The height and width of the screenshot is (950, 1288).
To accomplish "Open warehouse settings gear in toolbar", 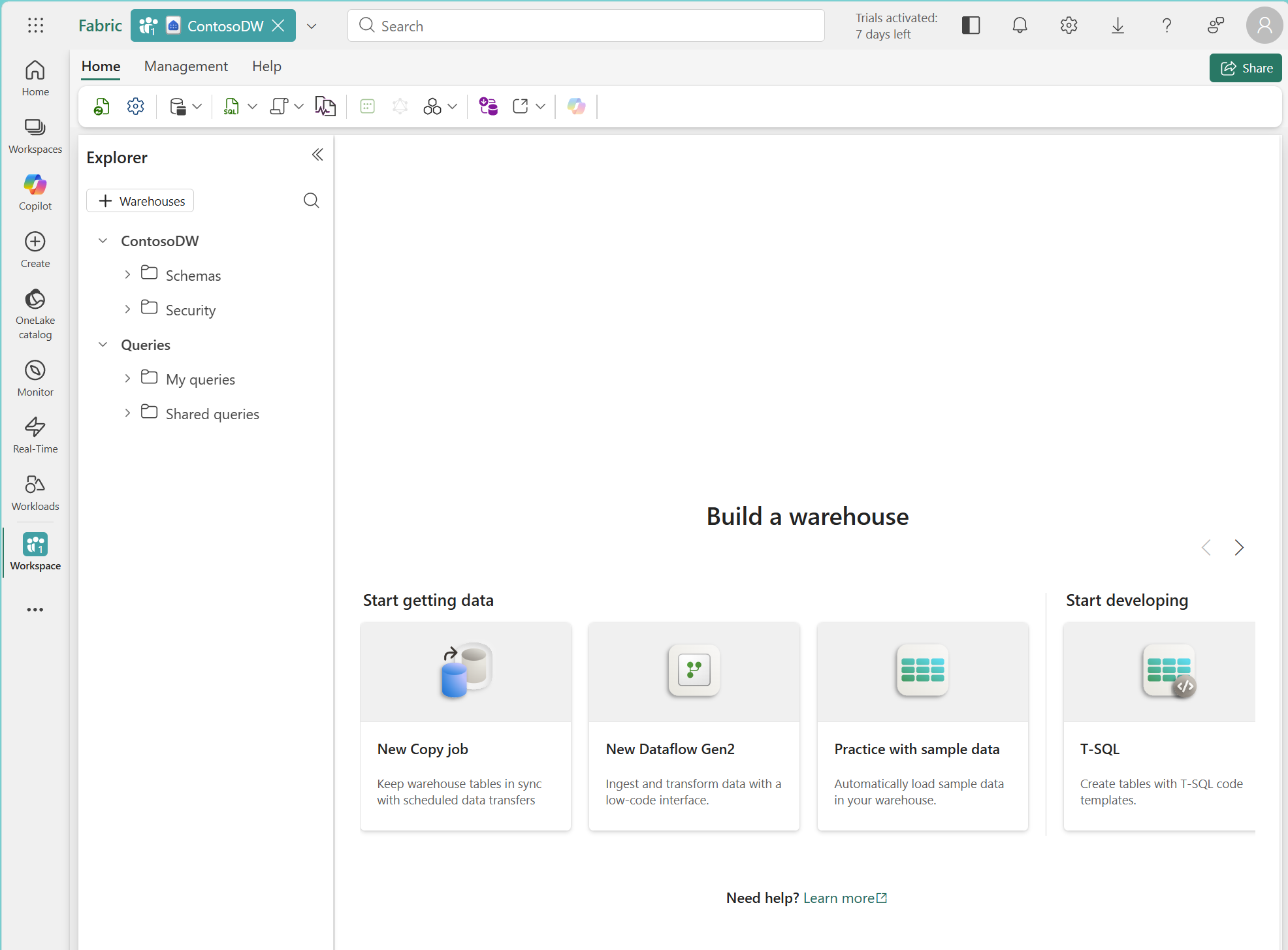I will (135, 106).
